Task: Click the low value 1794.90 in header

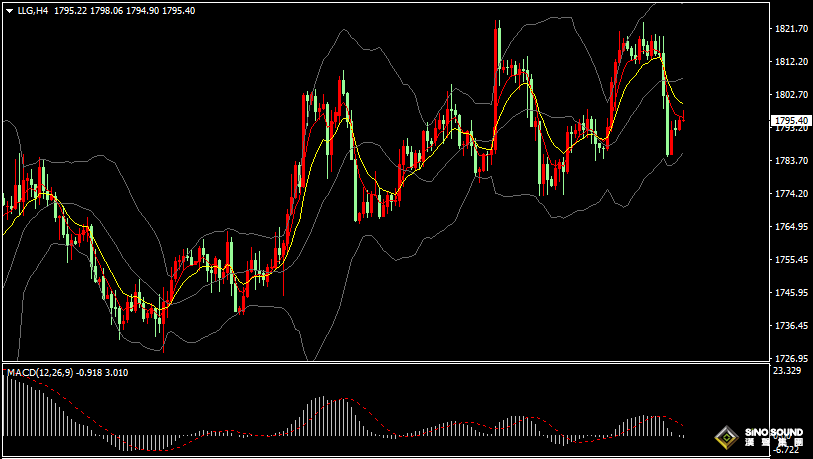Action: 143,10
